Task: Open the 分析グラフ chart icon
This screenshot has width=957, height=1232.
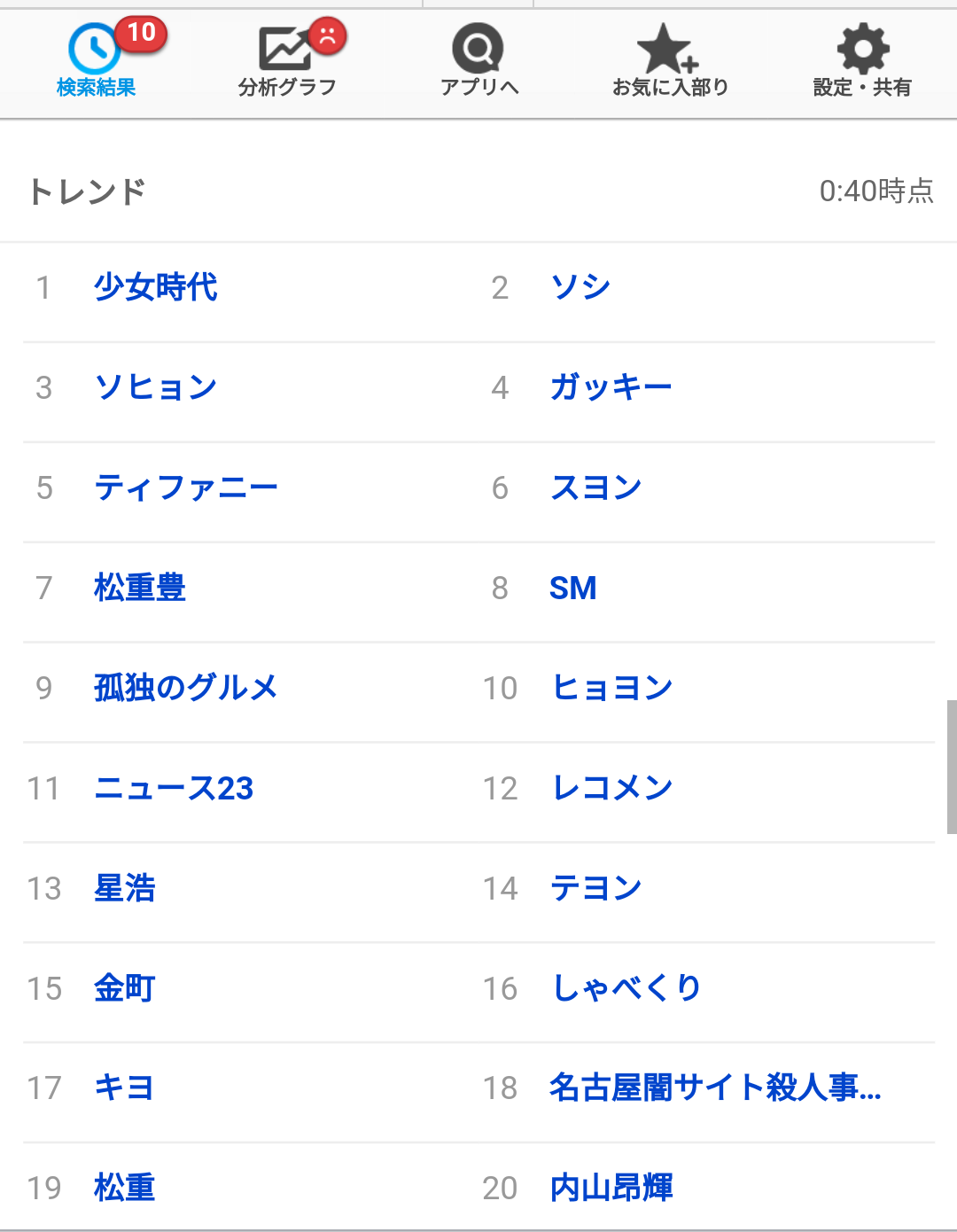Action: [x=285, y=49]
